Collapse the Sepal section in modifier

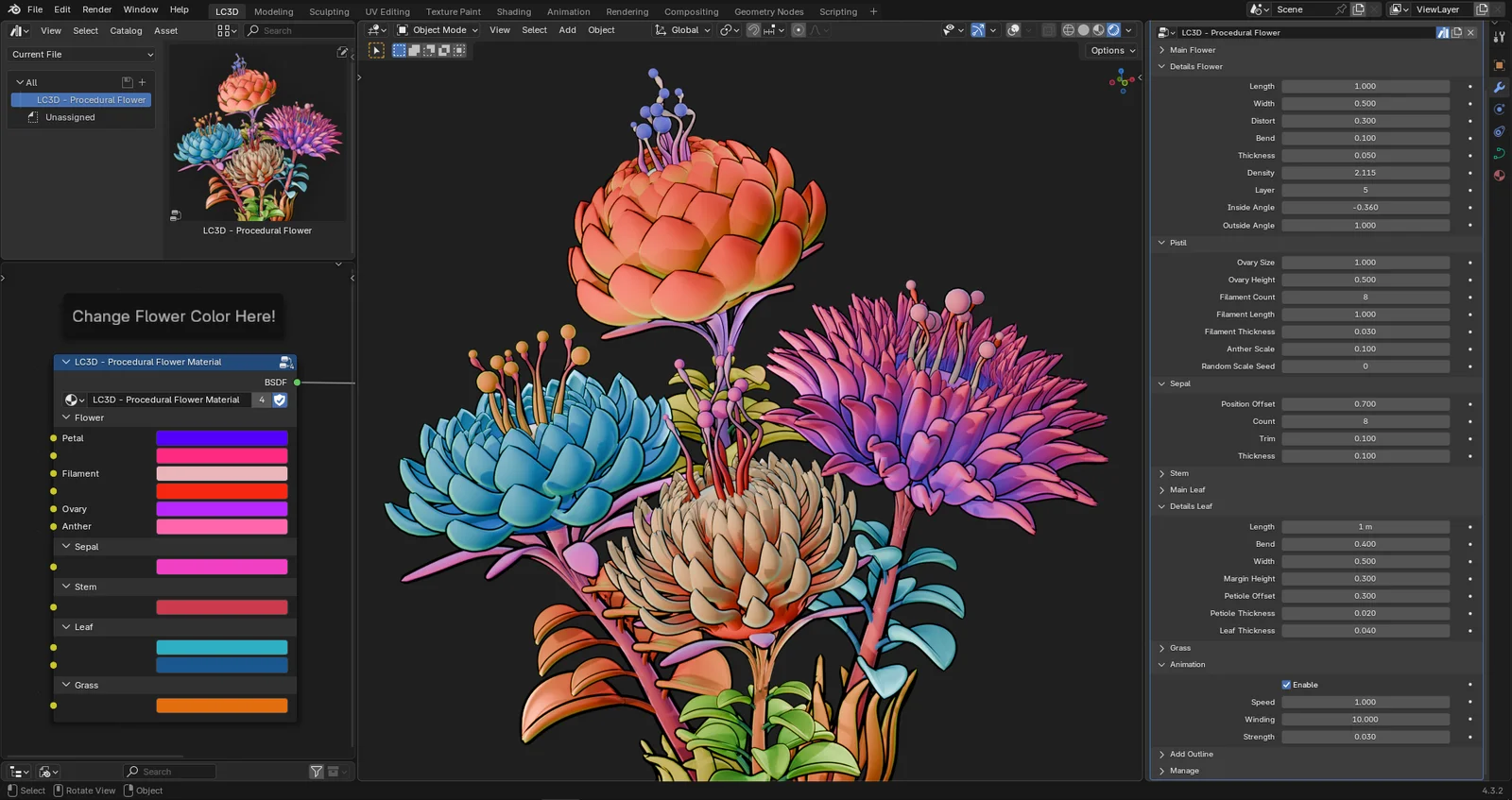coord(1179,383)
